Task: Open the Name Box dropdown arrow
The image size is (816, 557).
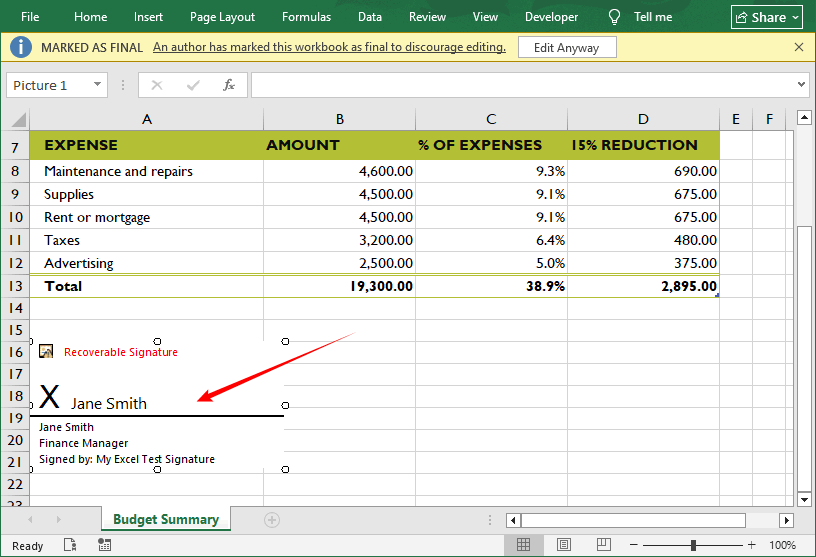Action: [97, 85]
